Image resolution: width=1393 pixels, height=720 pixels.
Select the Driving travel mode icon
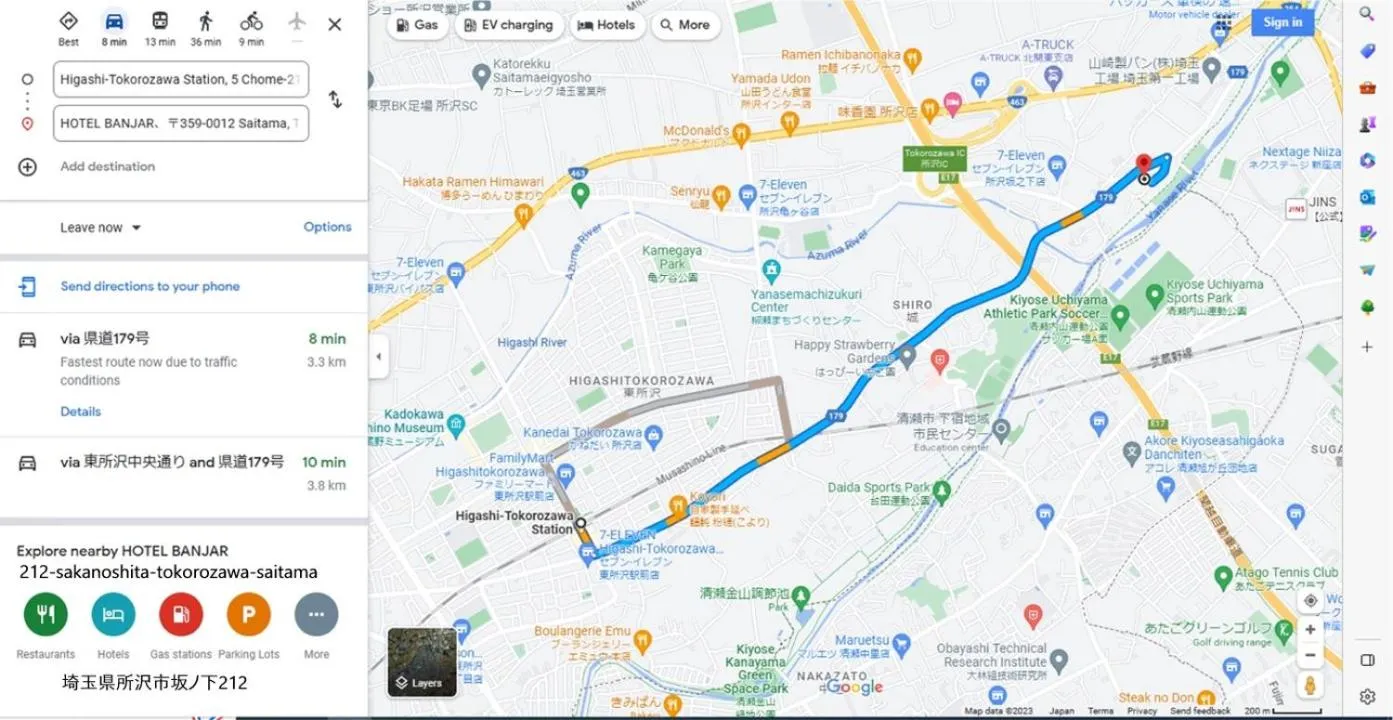tap(114, 21)
